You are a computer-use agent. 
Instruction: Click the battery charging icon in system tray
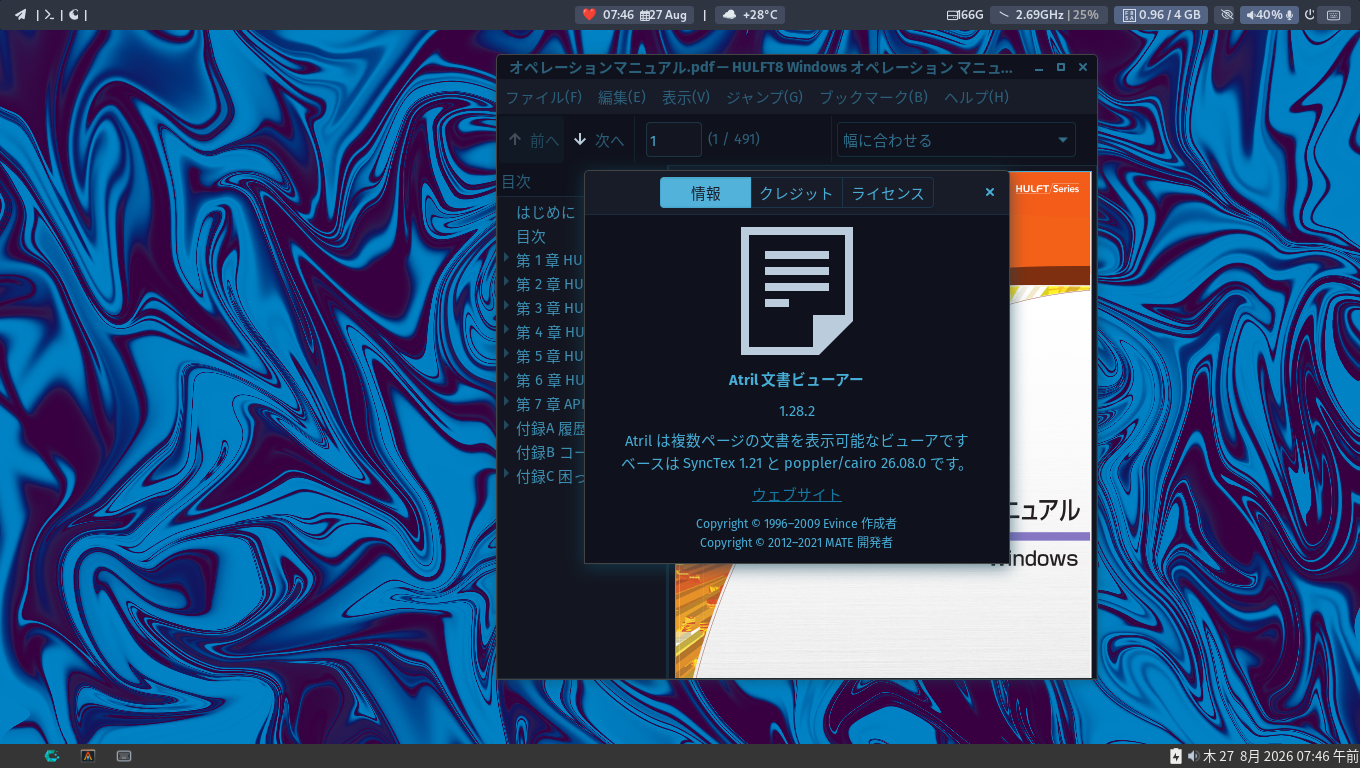[x=1176, y=756]
